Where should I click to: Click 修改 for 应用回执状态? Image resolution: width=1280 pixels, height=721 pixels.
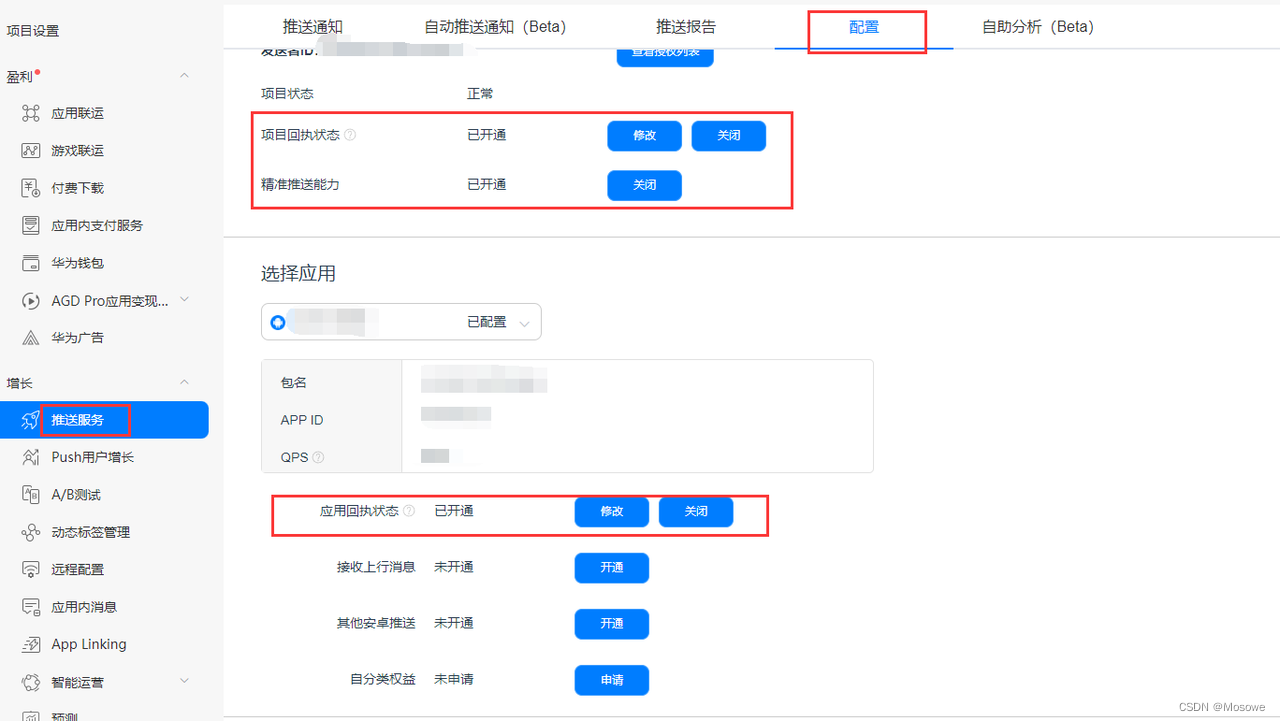[612, 512]
